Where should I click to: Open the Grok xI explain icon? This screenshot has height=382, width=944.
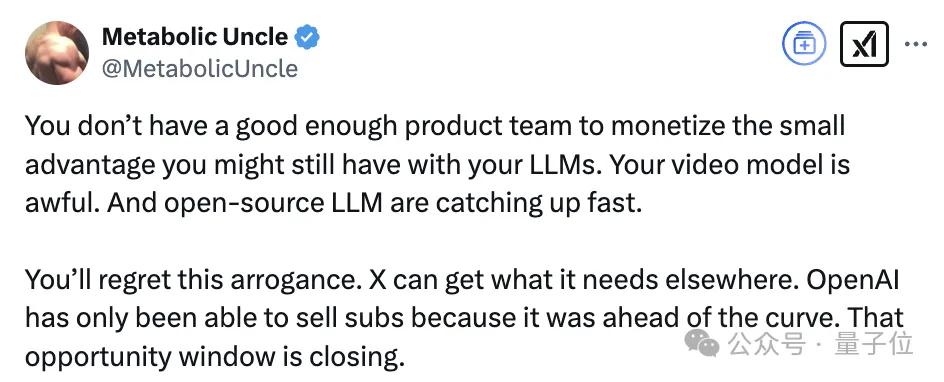coord(865,44)
